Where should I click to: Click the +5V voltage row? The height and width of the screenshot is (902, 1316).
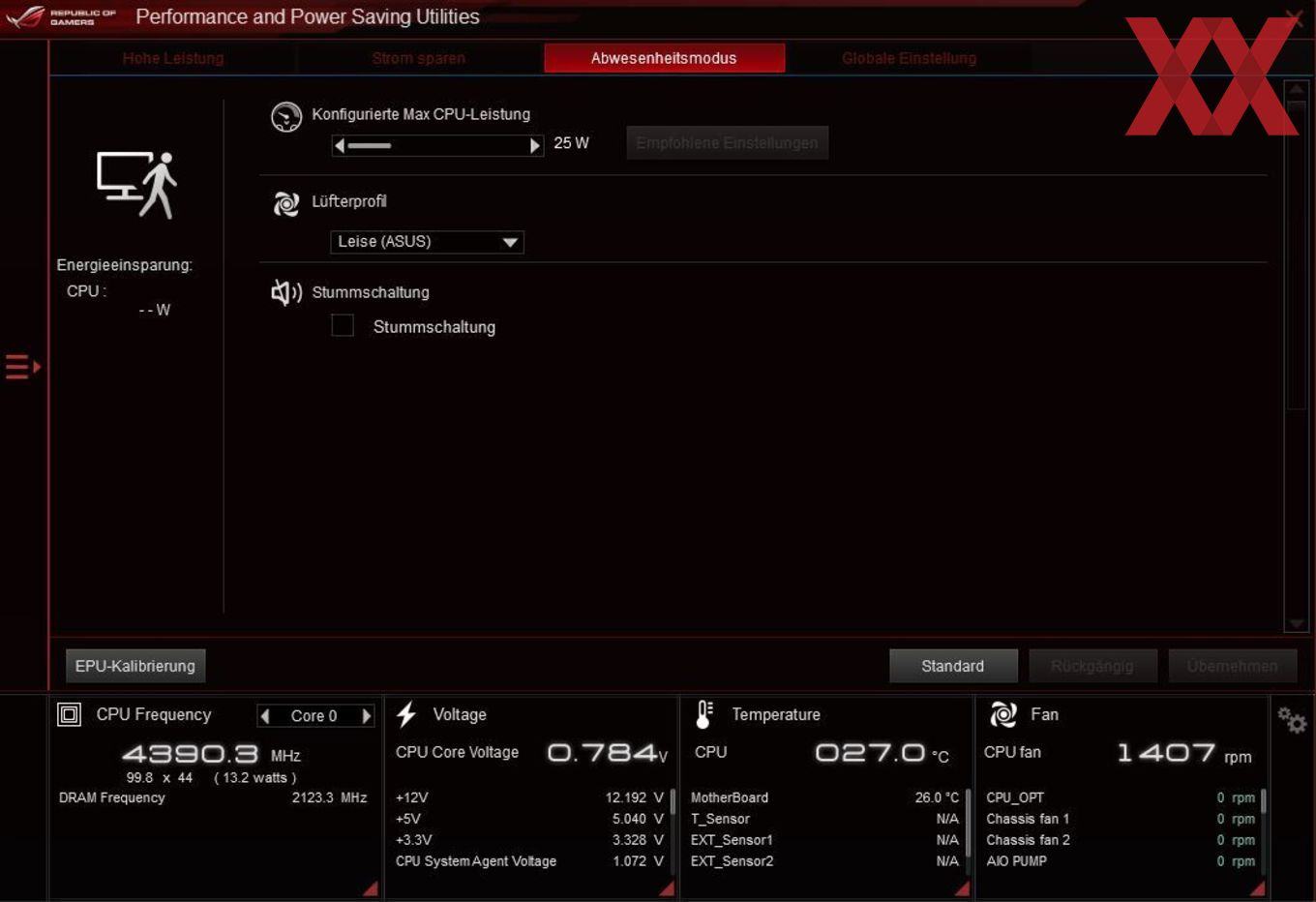click(529, 819)
